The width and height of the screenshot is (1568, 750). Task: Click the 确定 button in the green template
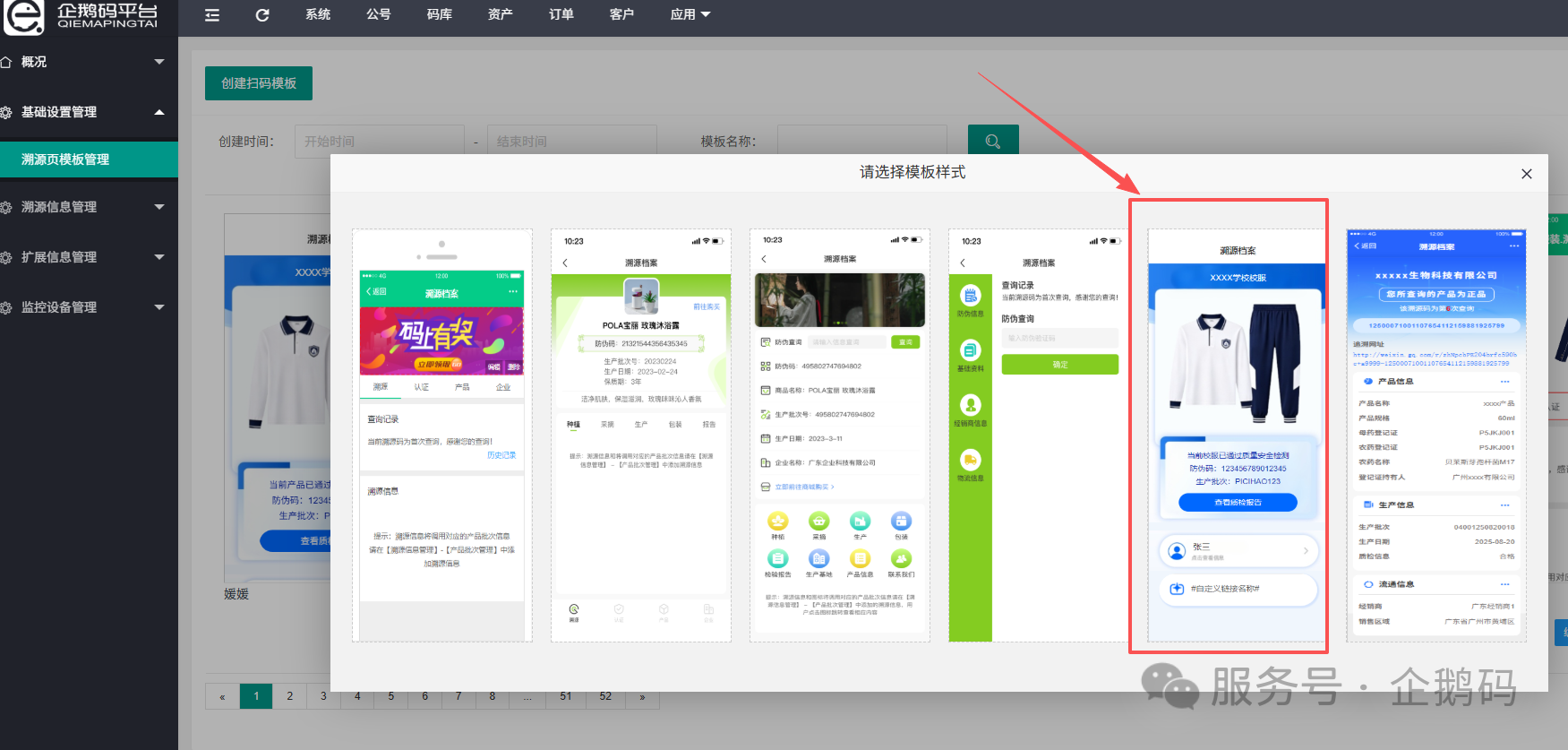click(1060, 365)
